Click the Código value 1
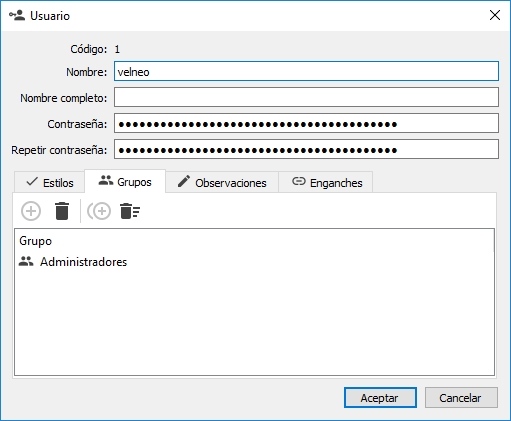The image size is (511, 421). (117, 49)
